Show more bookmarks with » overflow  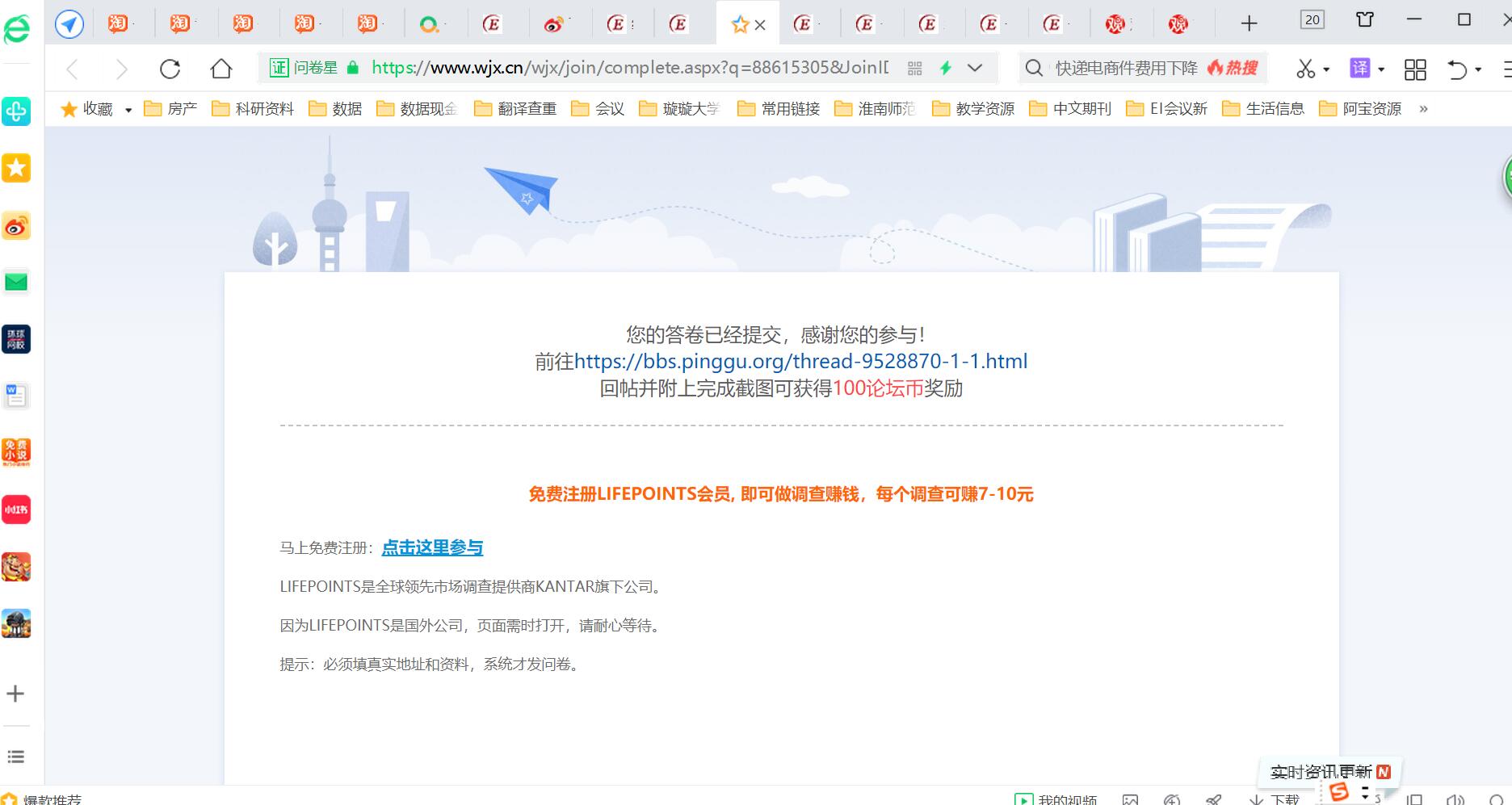1423,109
